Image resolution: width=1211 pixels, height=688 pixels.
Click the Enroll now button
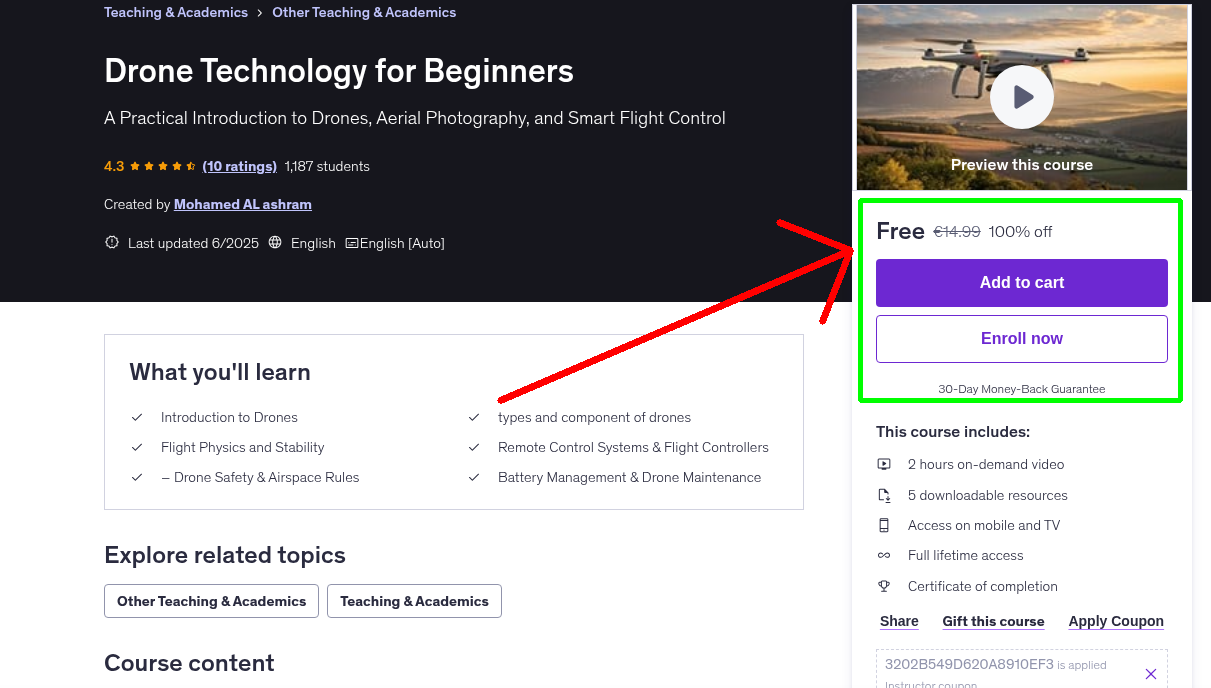click(x=1021, y=338)
